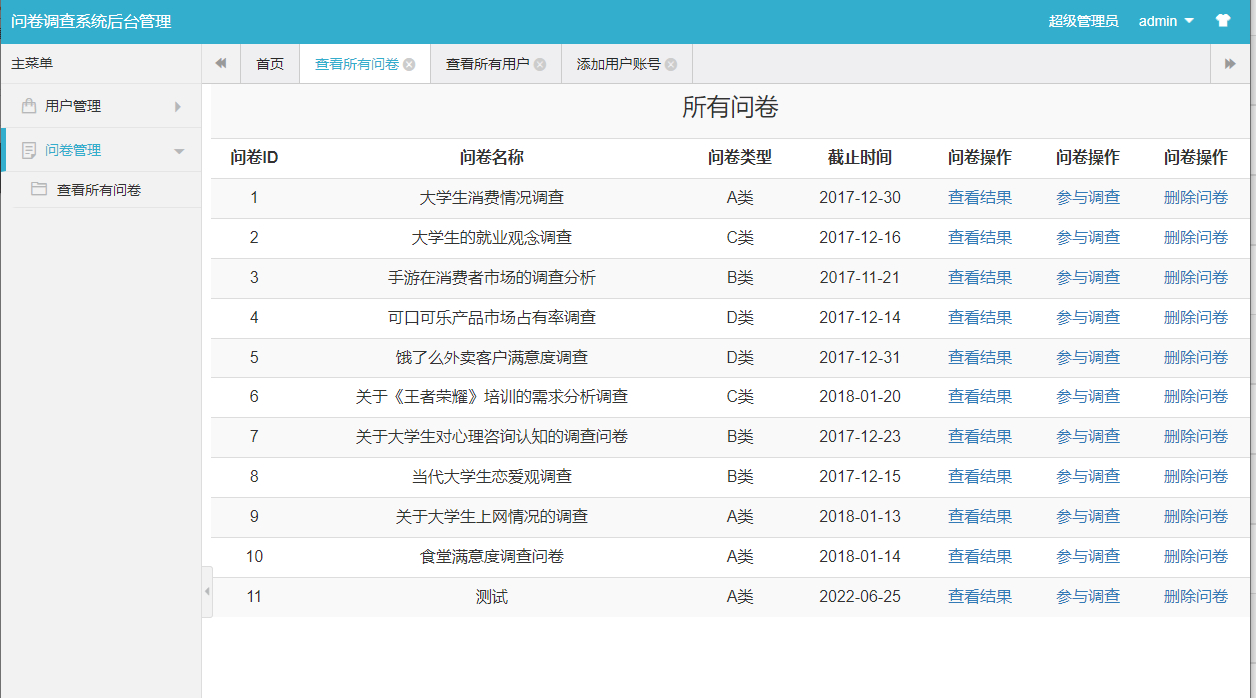Delete the 王者荣耀 training needs survey
The image size is (1256, 698).
coord(1196,397)
